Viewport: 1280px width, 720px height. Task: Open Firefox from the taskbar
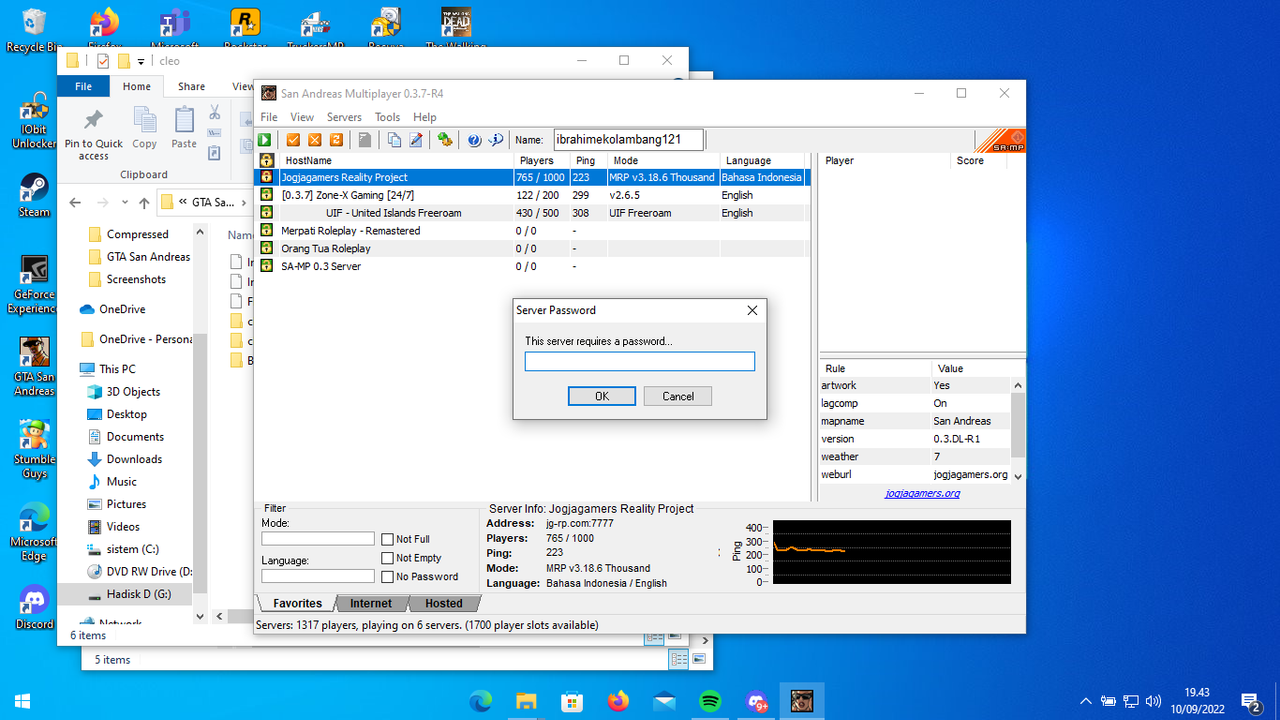[x=618, y=701]
